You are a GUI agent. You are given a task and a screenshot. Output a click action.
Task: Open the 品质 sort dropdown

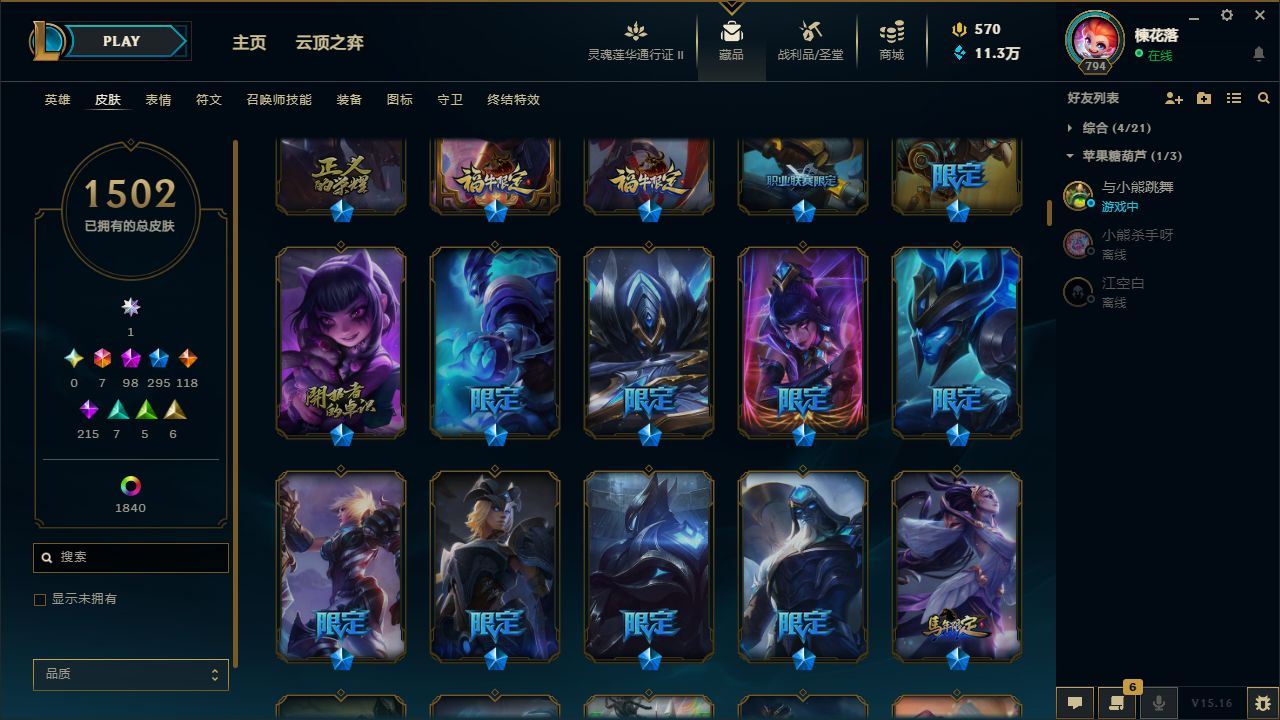tap(131, 675)
